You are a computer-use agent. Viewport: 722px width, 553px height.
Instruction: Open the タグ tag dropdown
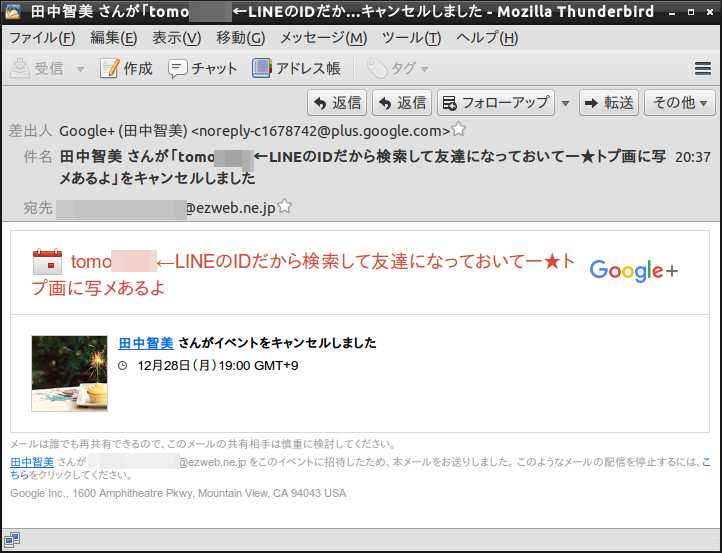pyautogui.click(x=398, y=69)
